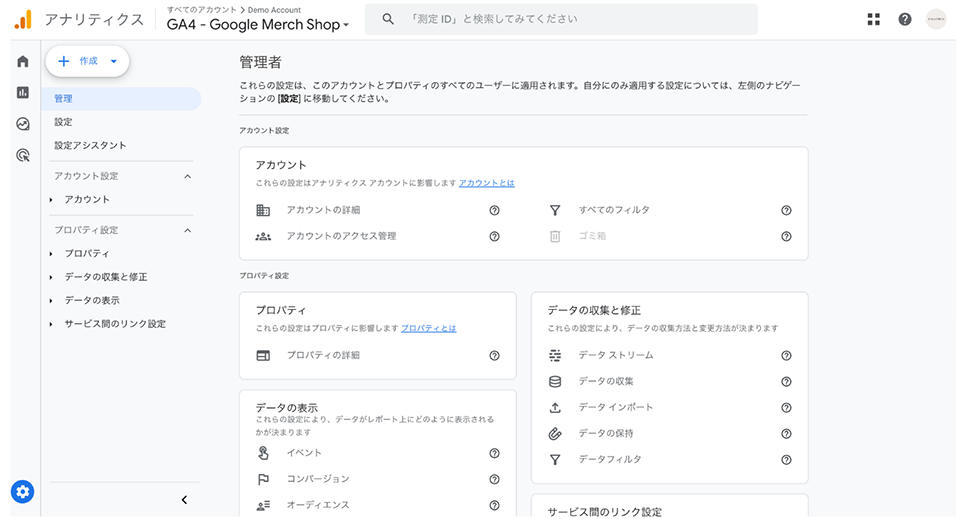Follow the アカウントとは link
This screenshot has width=960, height=519.
pyautogui.click(x=487, y=183)
